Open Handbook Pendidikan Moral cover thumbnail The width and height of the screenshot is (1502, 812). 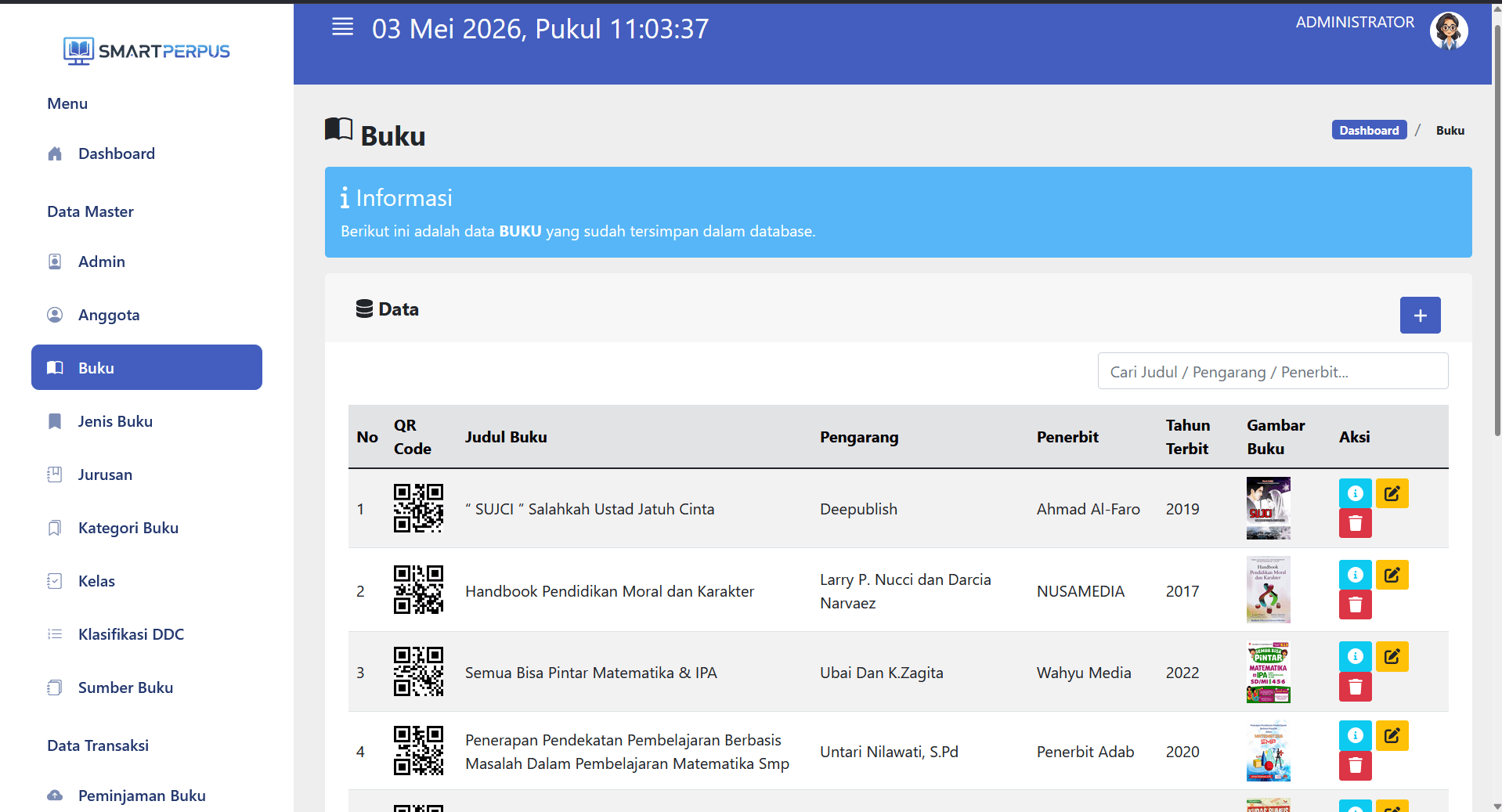pyautogui.click(x=1268, y=590)
